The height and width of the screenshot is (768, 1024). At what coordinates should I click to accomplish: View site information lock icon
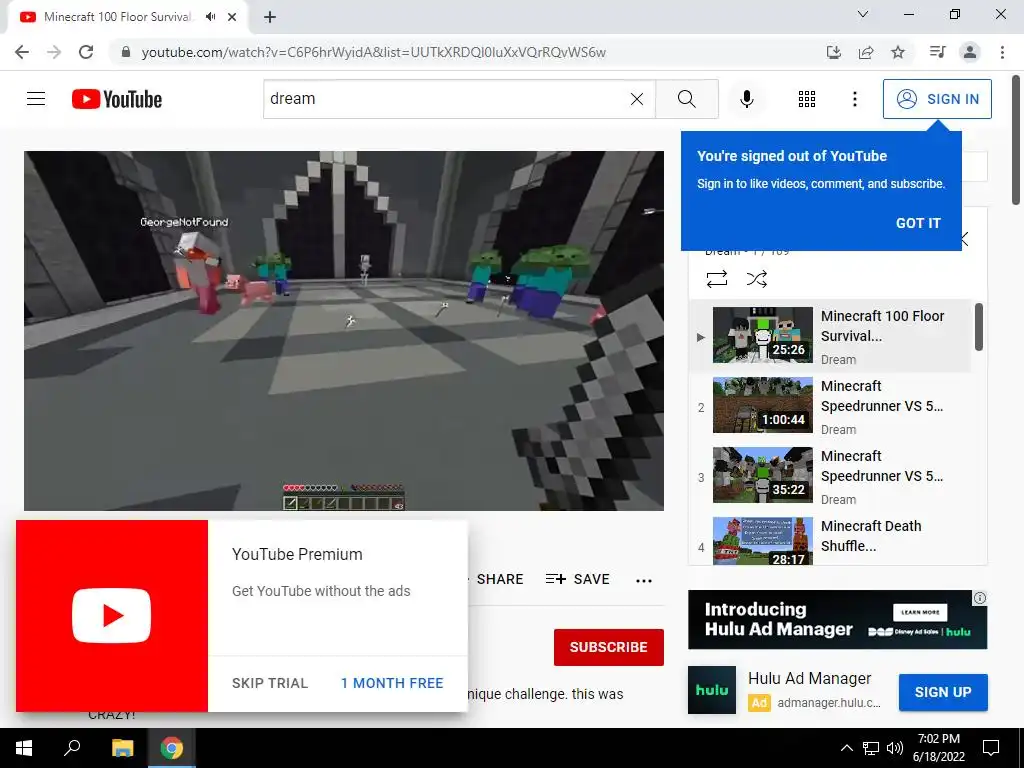[125, 52]
